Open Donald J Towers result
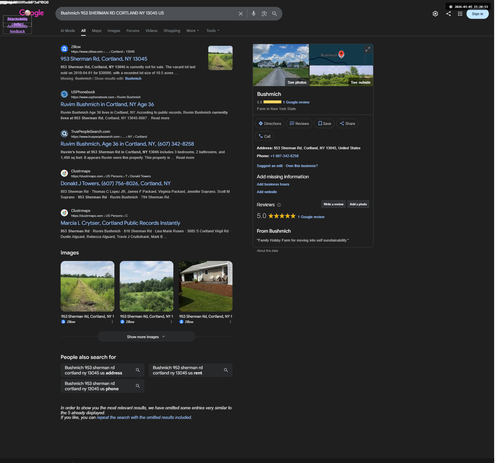The height and width of the screenshot is (463, 500). pos(115,184)
